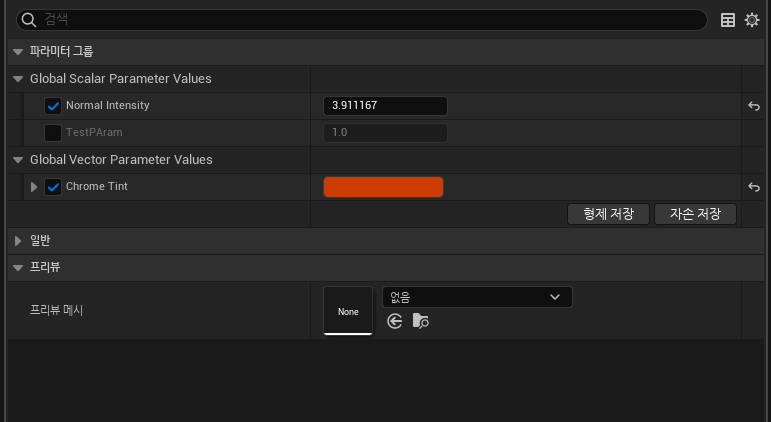Use selected asset for preview mesh
771x422 pixels.
tap(395, 321)
